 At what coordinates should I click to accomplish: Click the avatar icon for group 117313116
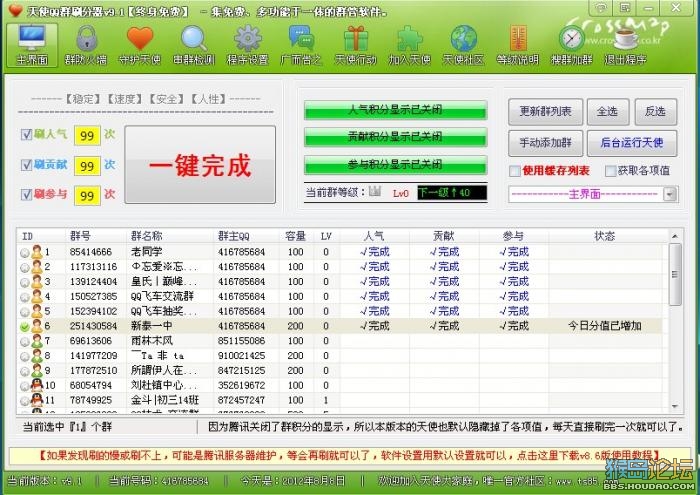[x=37, y=266]
